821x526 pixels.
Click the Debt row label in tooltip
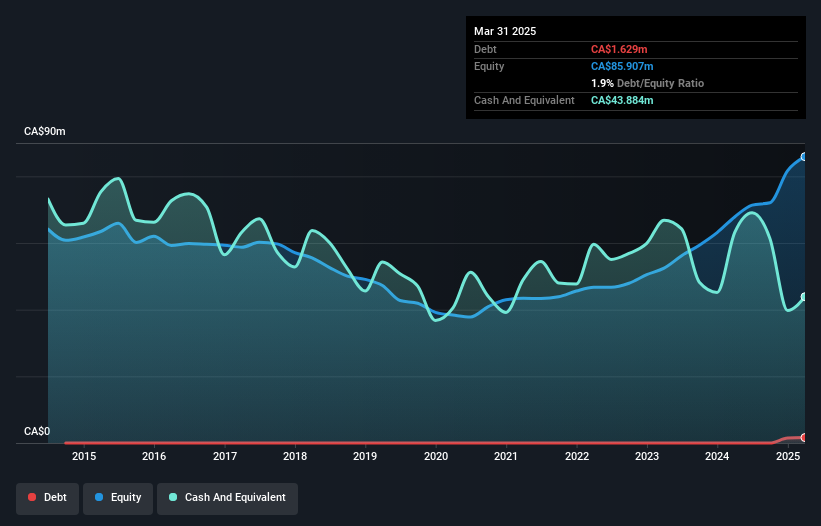pos(485,49)
